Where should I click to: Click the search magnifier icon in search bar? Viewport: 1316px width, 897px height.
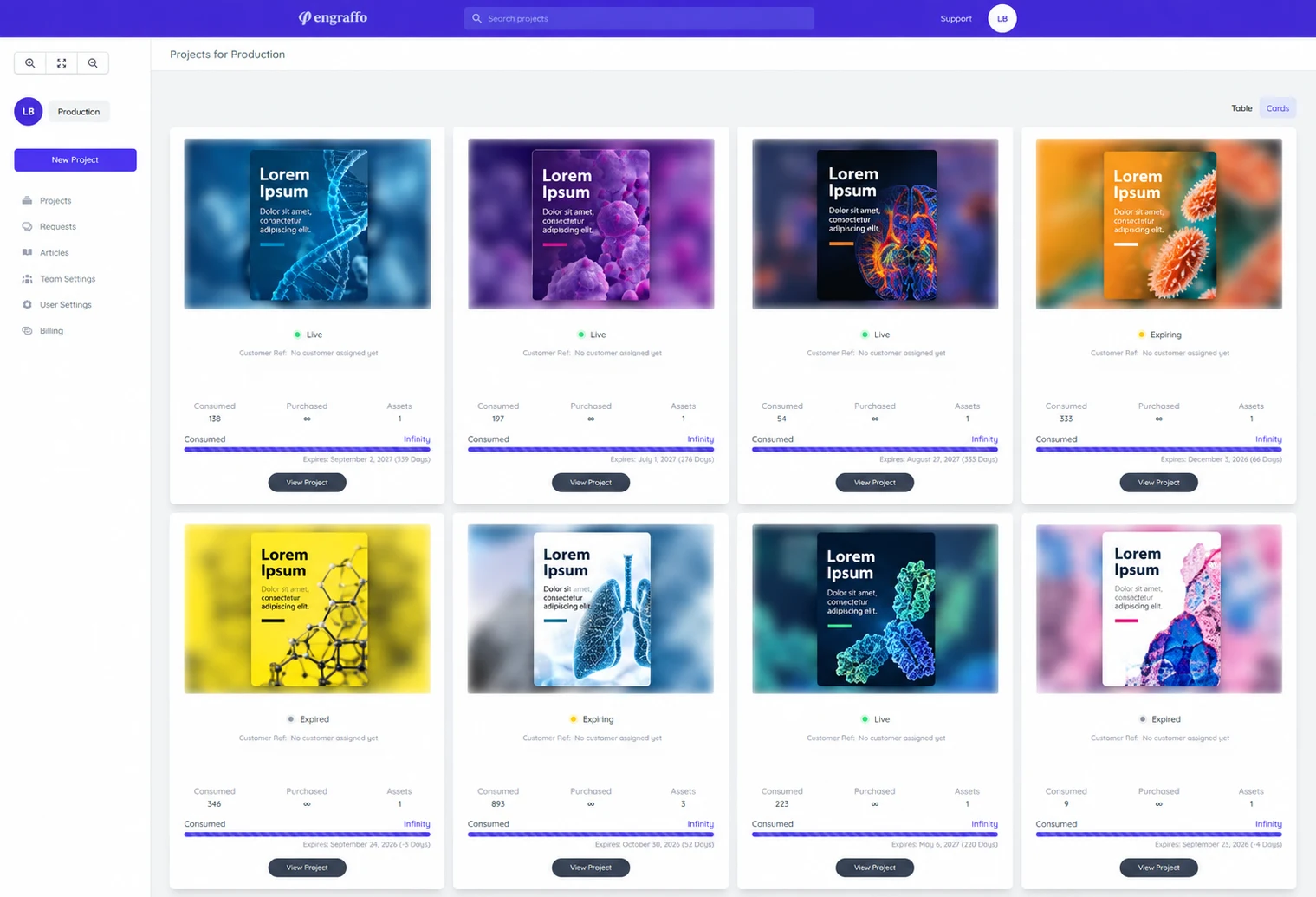(476, 18)
